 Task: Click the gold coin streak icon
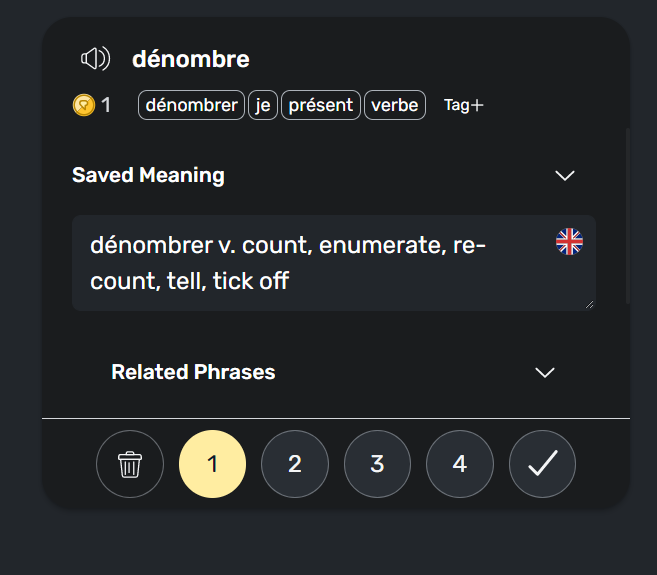click(x=84, y=105)
